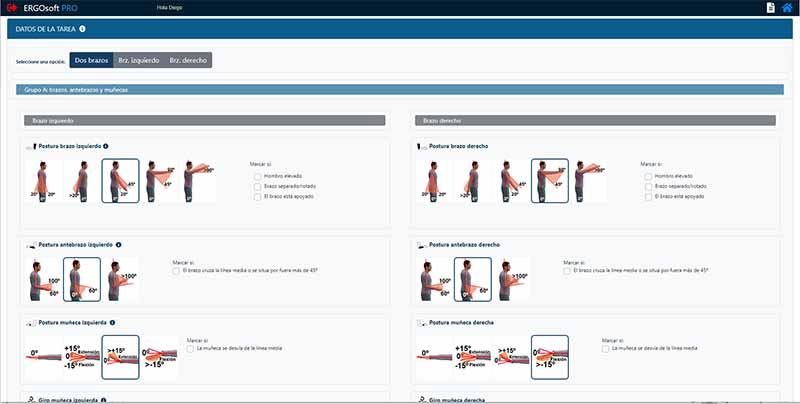
Task: Show info for Postura antebrazo izquierdo
Action: (118, 245)
